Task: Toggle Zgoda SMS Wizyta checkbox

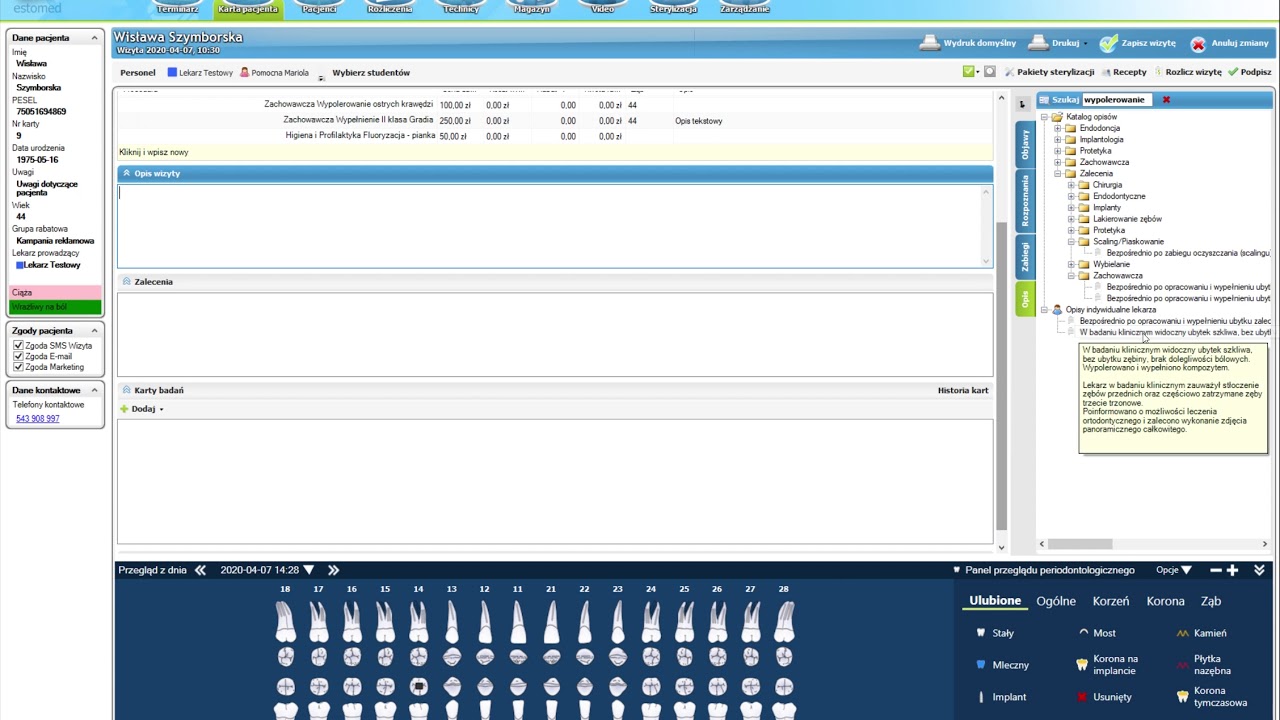Action: 18,346
